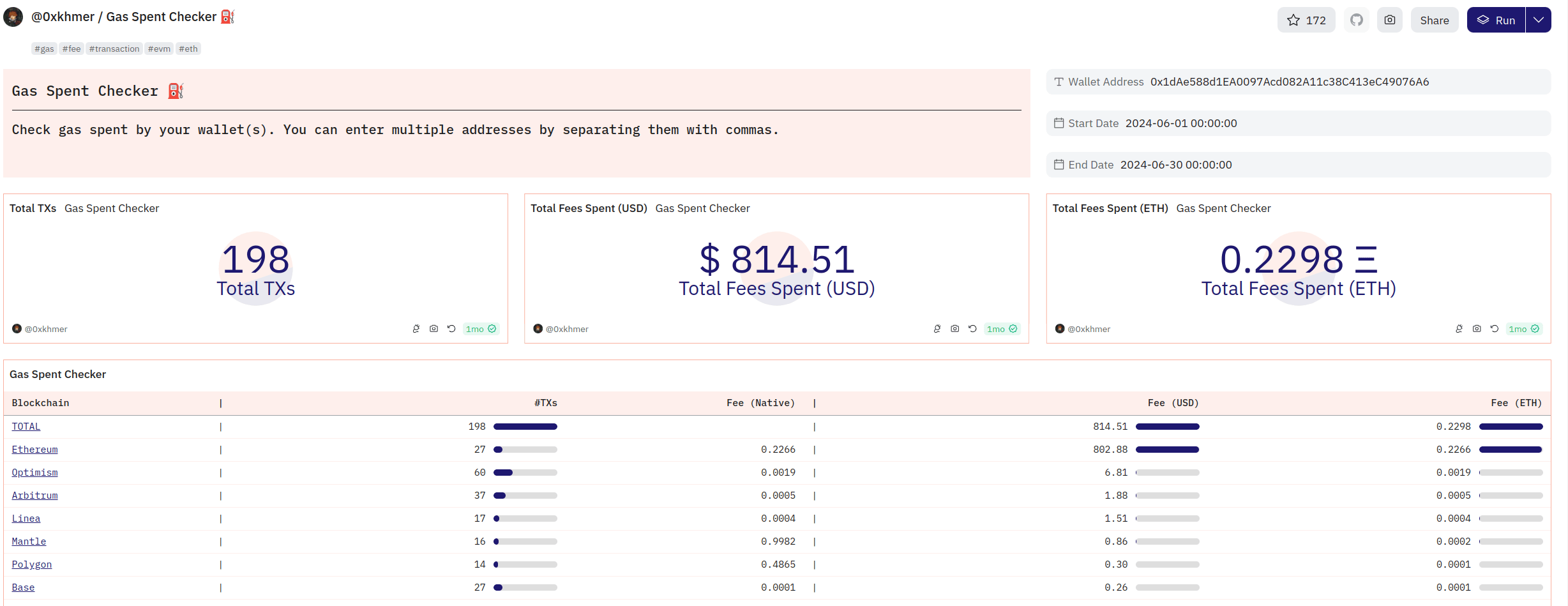1568x606 pixels.
Task: Select the #gas tag
Action: click(x=44, y=49)
